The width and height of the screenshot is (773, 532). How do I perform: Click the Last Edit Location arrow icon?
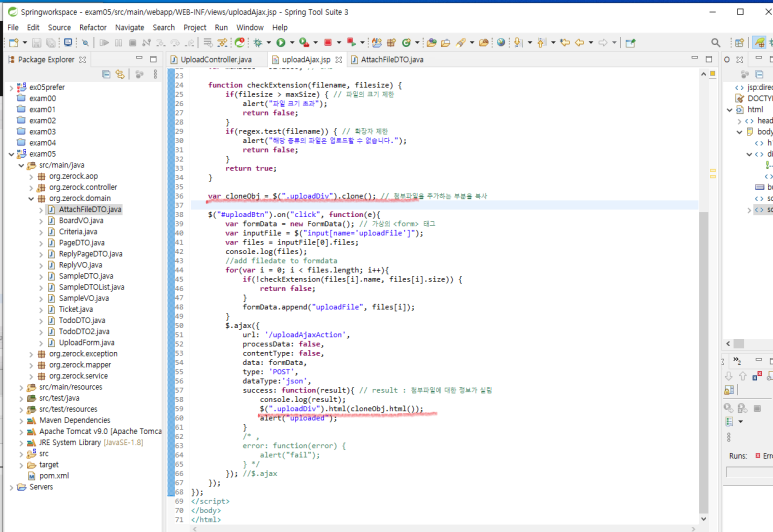(565, 43)
